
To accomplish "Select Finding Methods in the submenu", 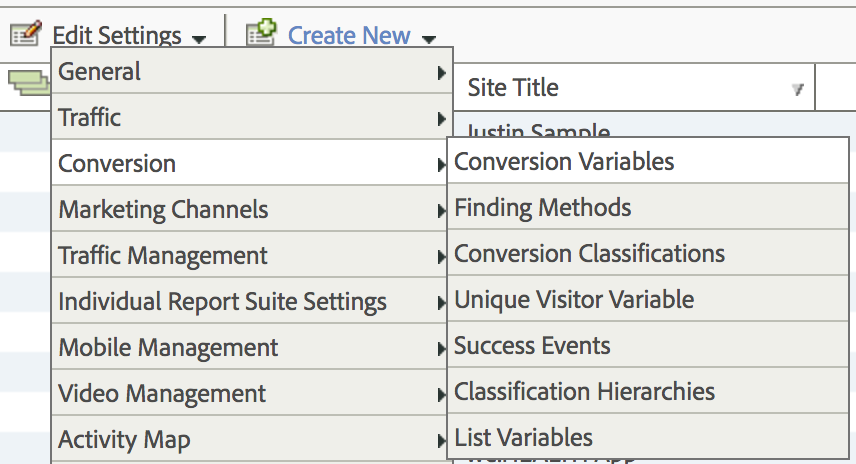I will [x=543, y=208].
